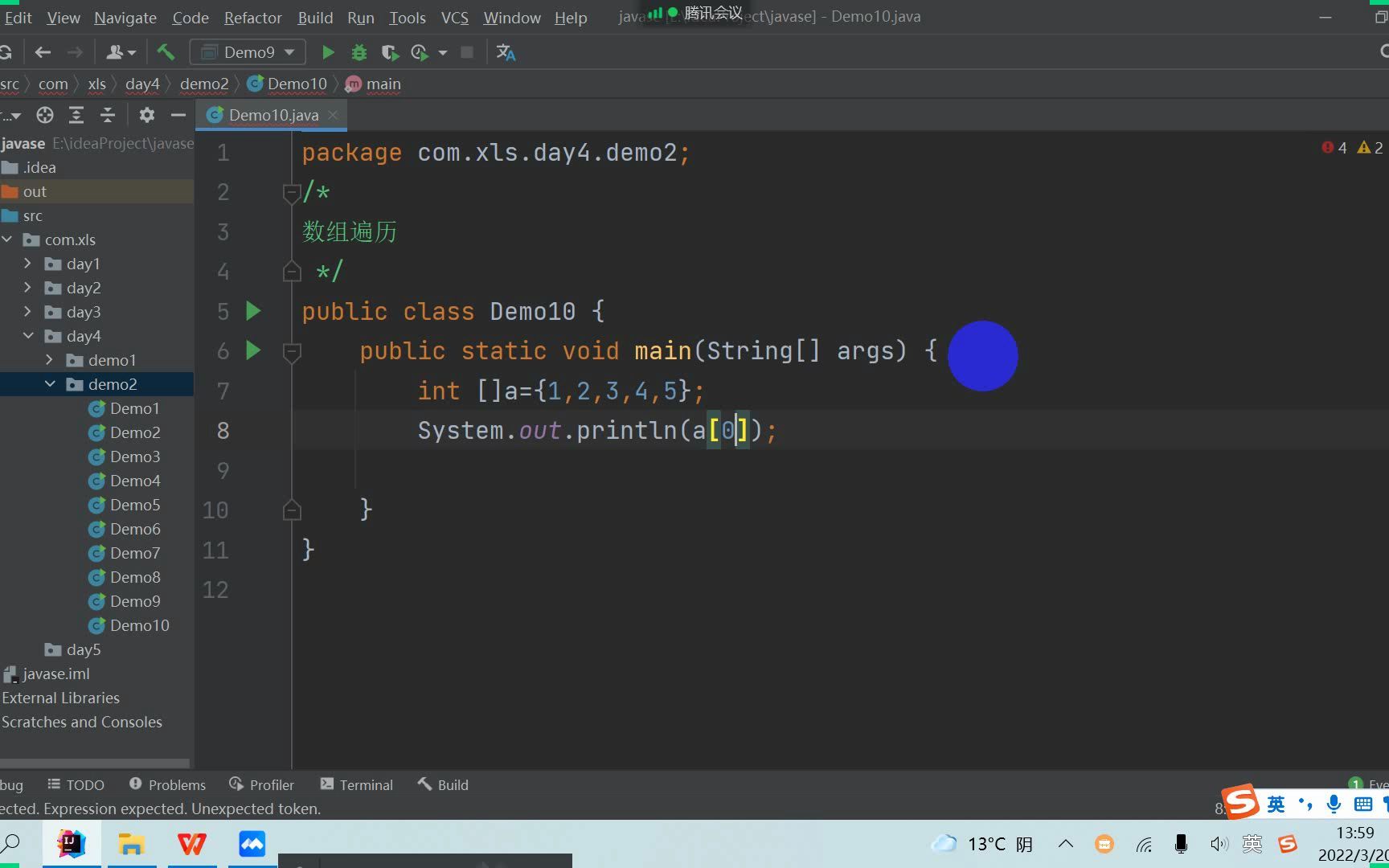This screenshot has height=868, width=1389.
Task: Click External Libraries in project tree
Action: (x=60, y=698)
